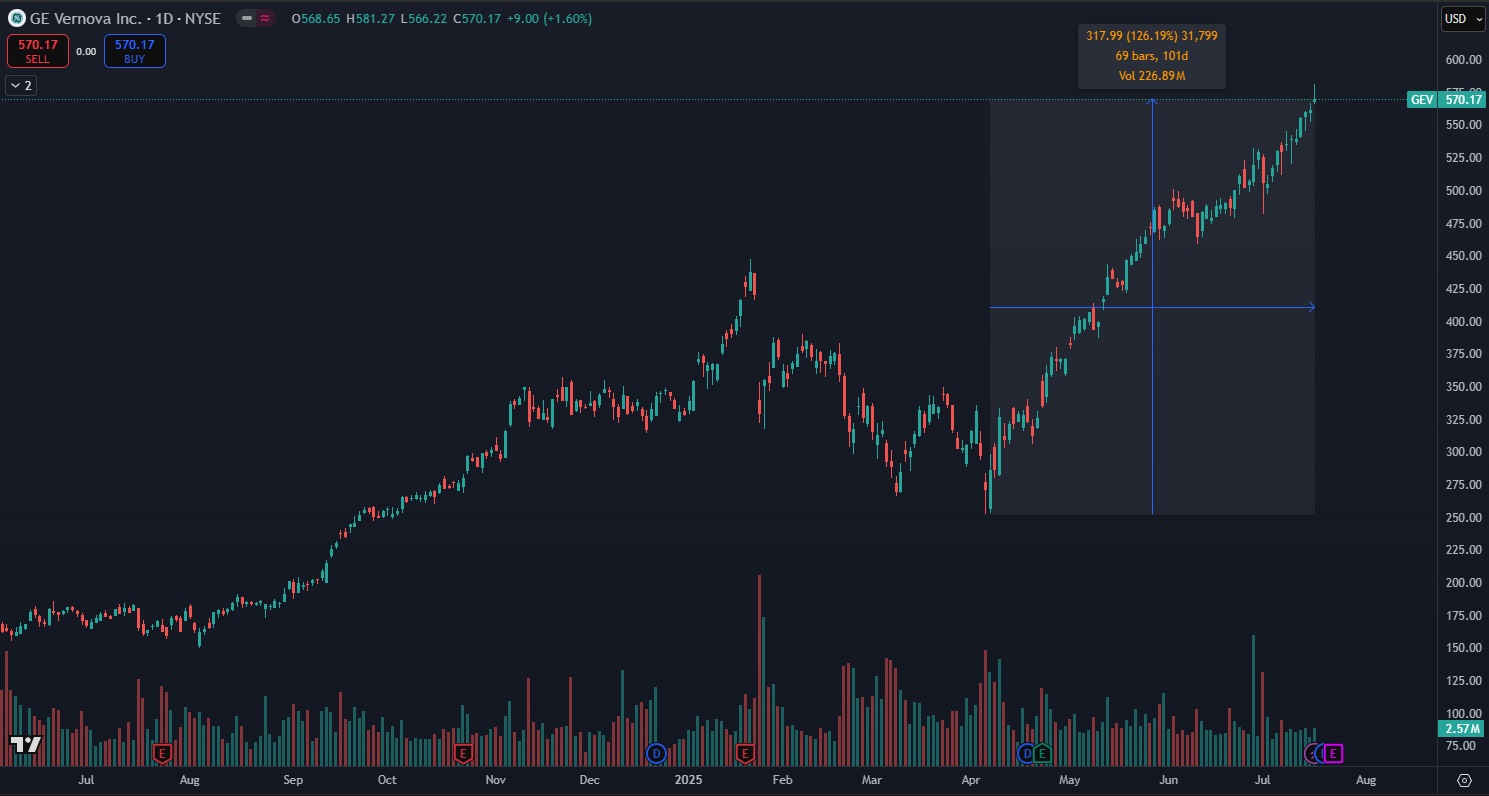Image resolution: width=1489 pixels, height=796 pixels.
Task: Click the red earnings marker before November
Action: click(x=462, y=752)
